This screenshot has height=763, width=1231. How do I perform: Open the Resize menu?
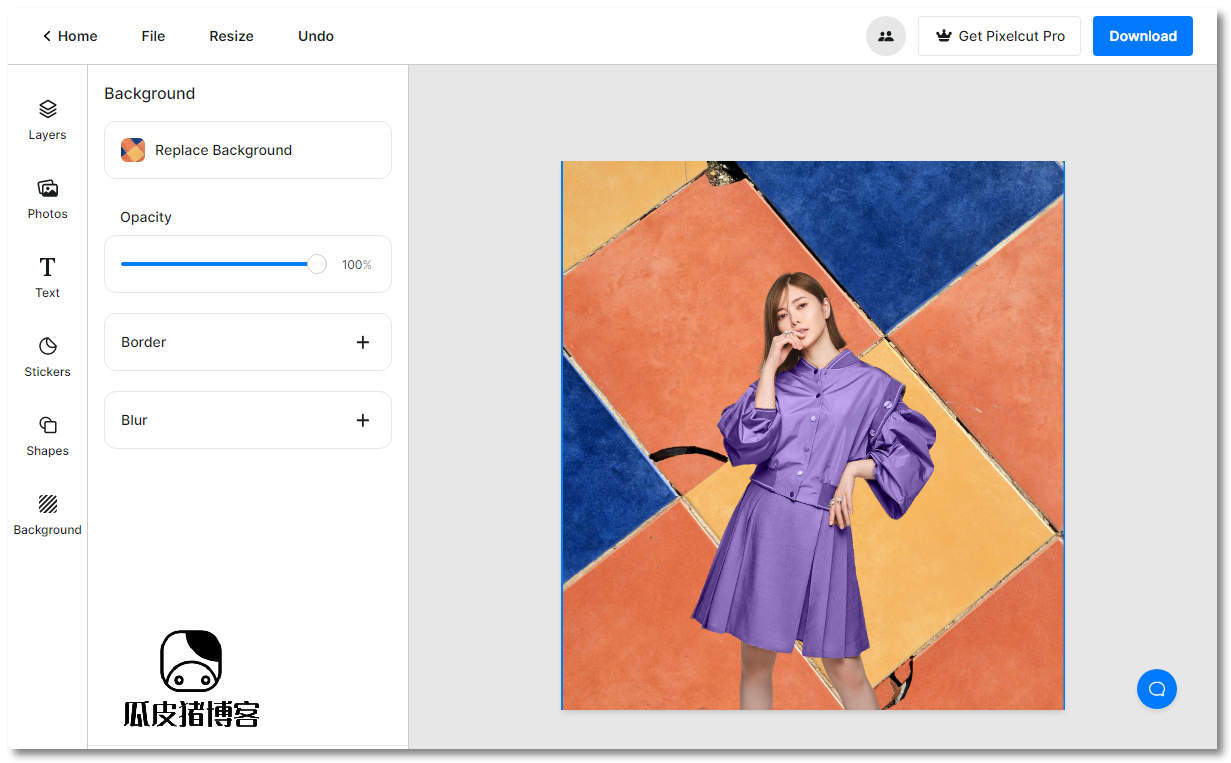pos(231,36)
